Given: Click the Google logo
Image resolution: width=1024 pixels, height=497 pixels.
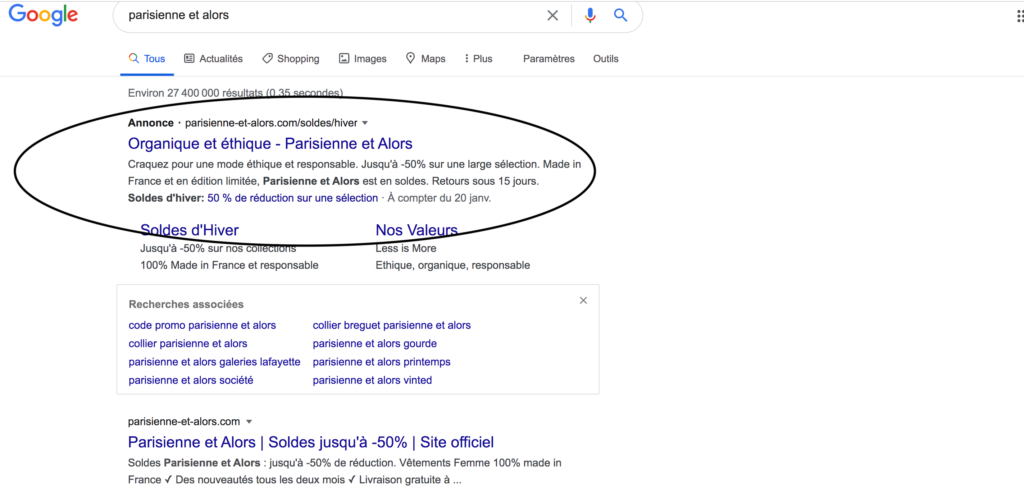Looking at the screenshot, I should [x=43, y=15].
